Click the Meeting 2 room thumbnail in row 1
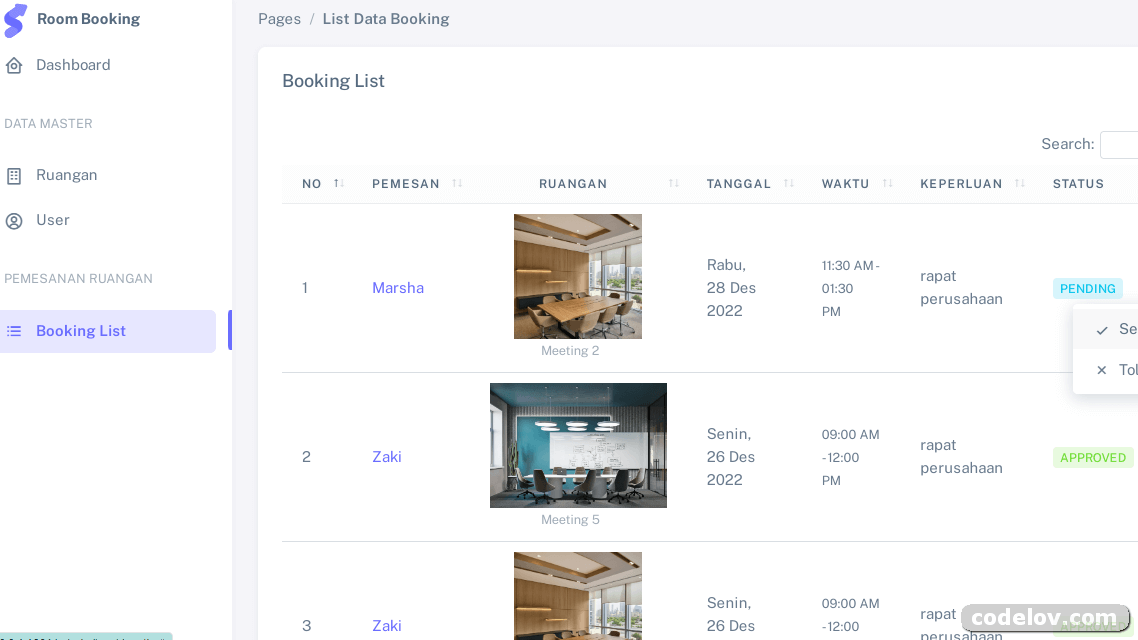1138x640 pixels. [x=578, y=276]
